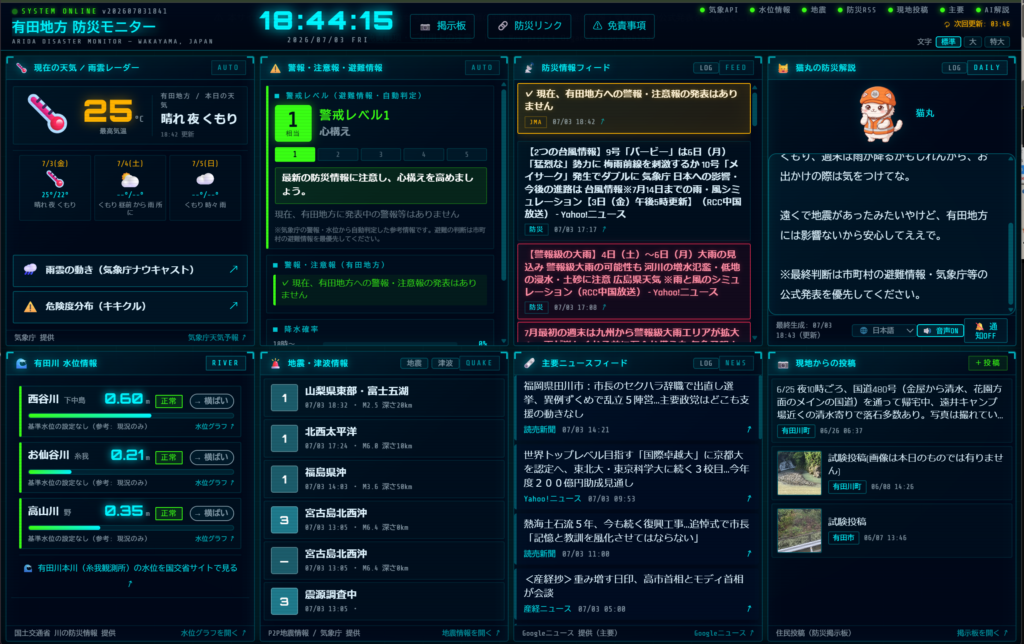Click the green level 1 警戒レベル badge
The image size is (1024, 644).
click(x=293, y=123)
